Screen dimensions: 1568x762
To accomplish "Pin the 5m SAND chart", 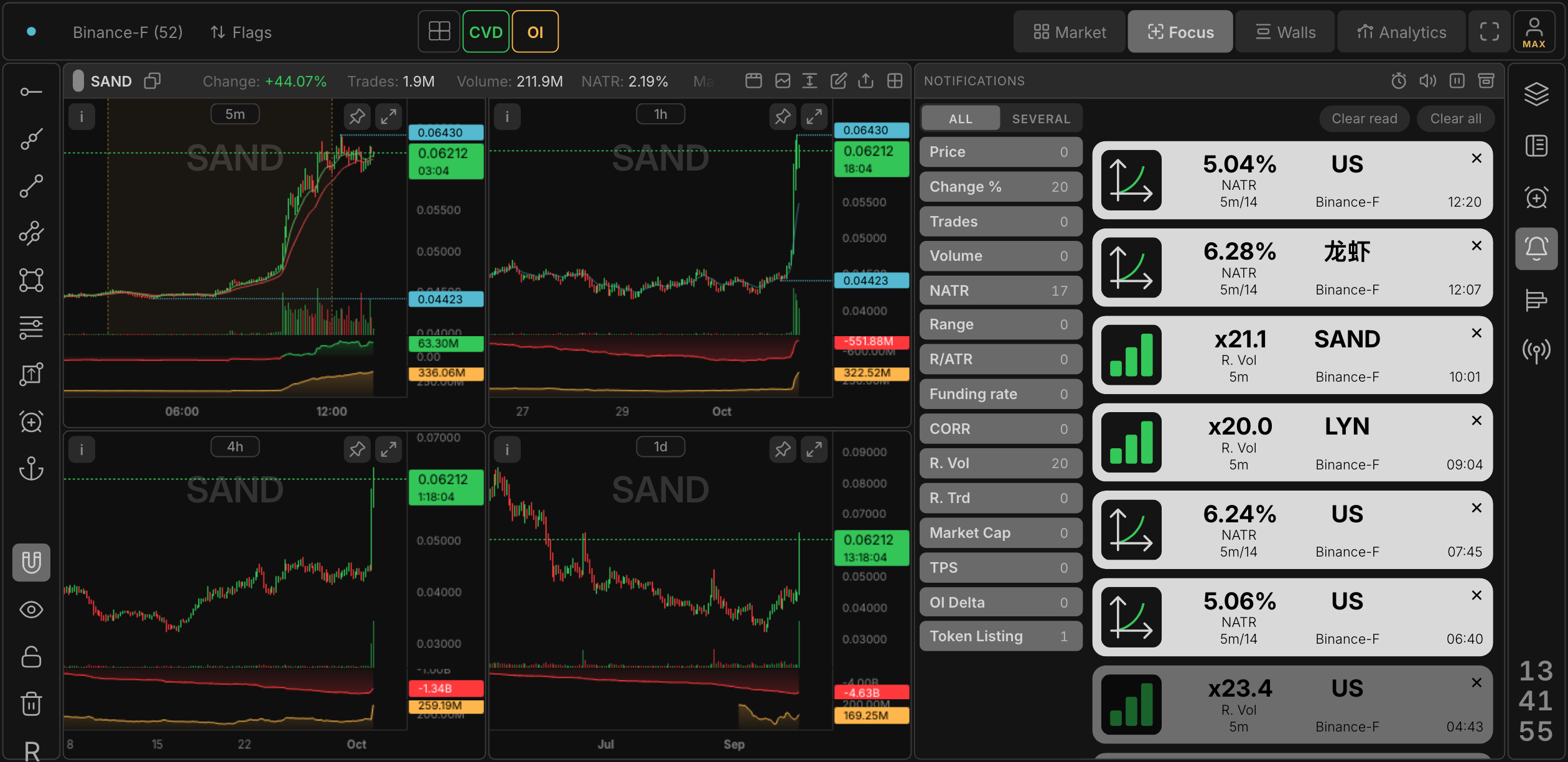I will 357,116.
